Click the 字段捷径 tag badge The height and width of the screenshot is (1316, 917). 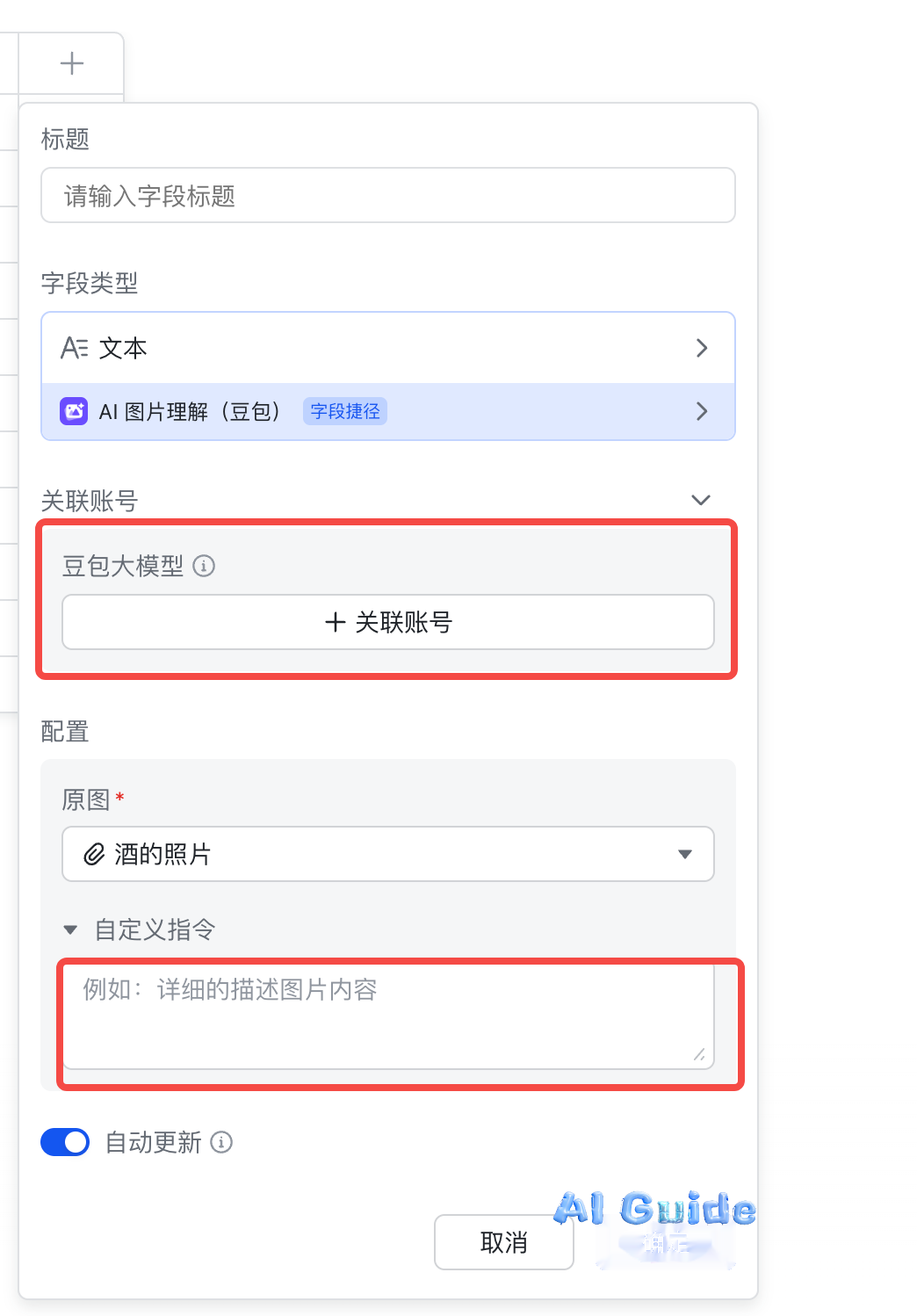click(345, 411)
